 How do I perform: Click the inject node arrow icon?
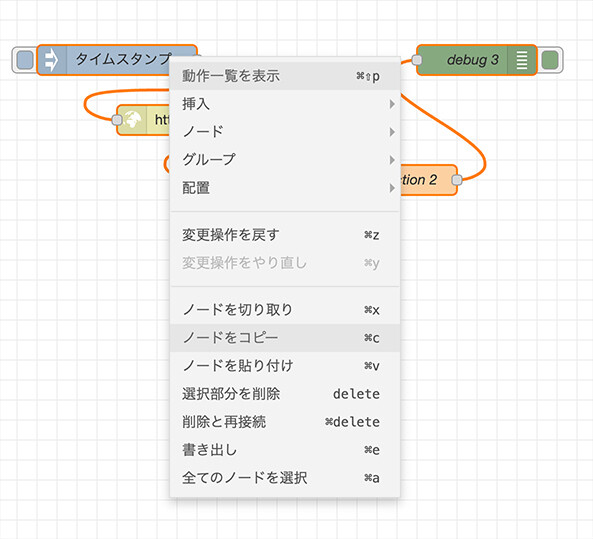point(51,60)
